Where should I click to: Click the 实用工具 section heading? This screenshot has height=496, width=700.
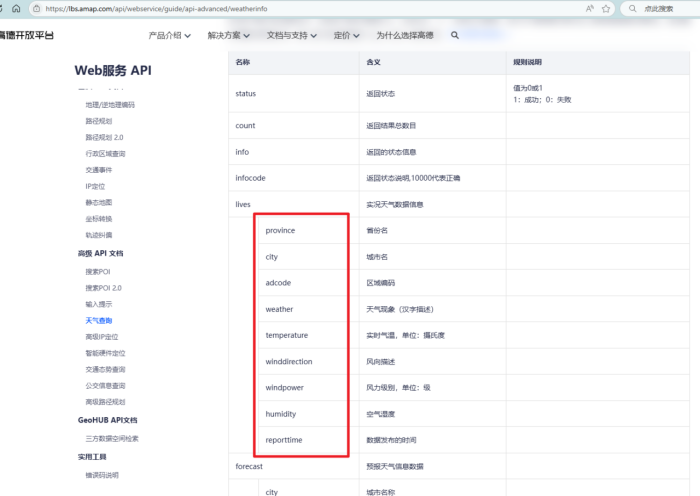click(x=92, y=457)
